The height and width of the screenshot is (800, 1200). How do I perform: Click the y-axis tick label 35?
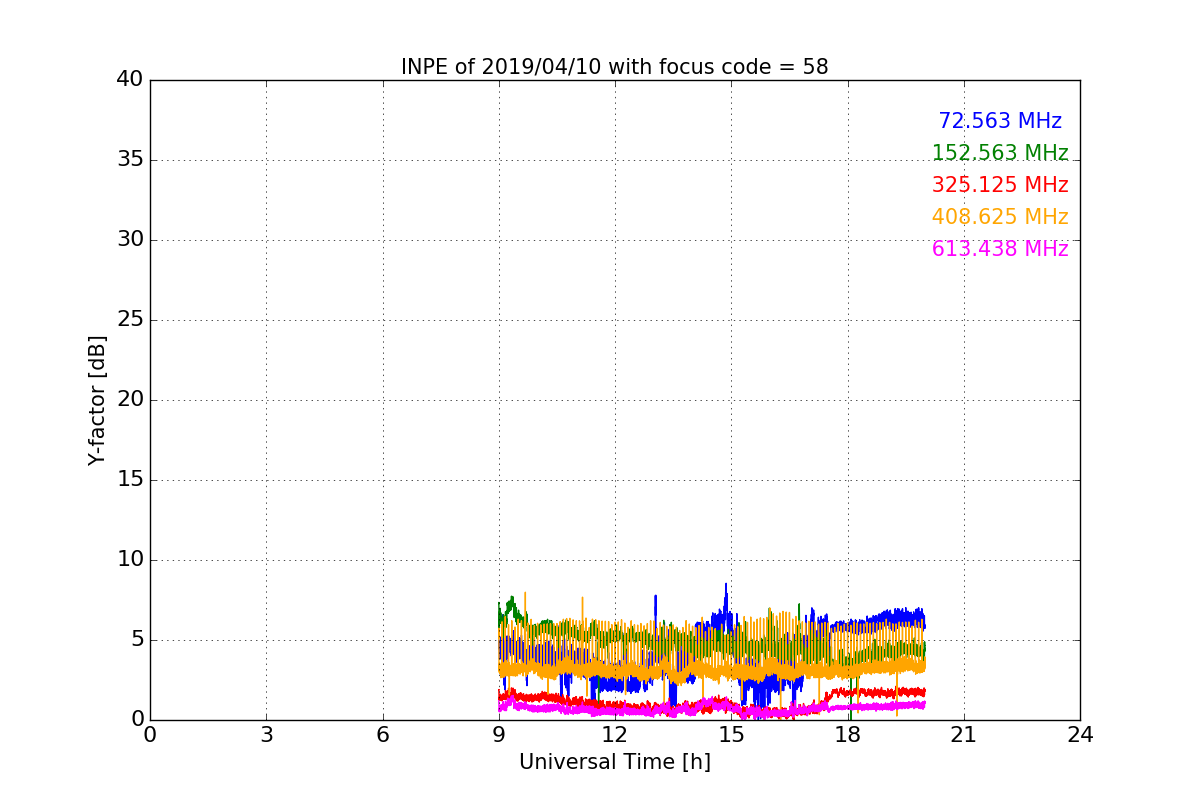click(x=129, y=160)
